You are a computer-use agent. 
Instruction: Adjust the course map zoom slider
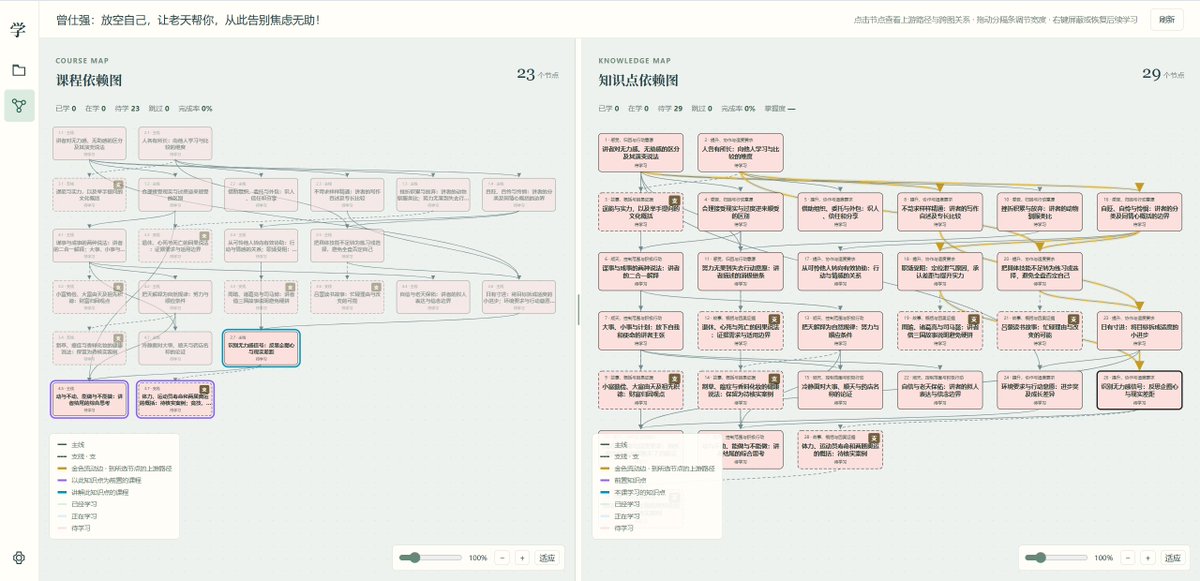[x=428, y=557]
